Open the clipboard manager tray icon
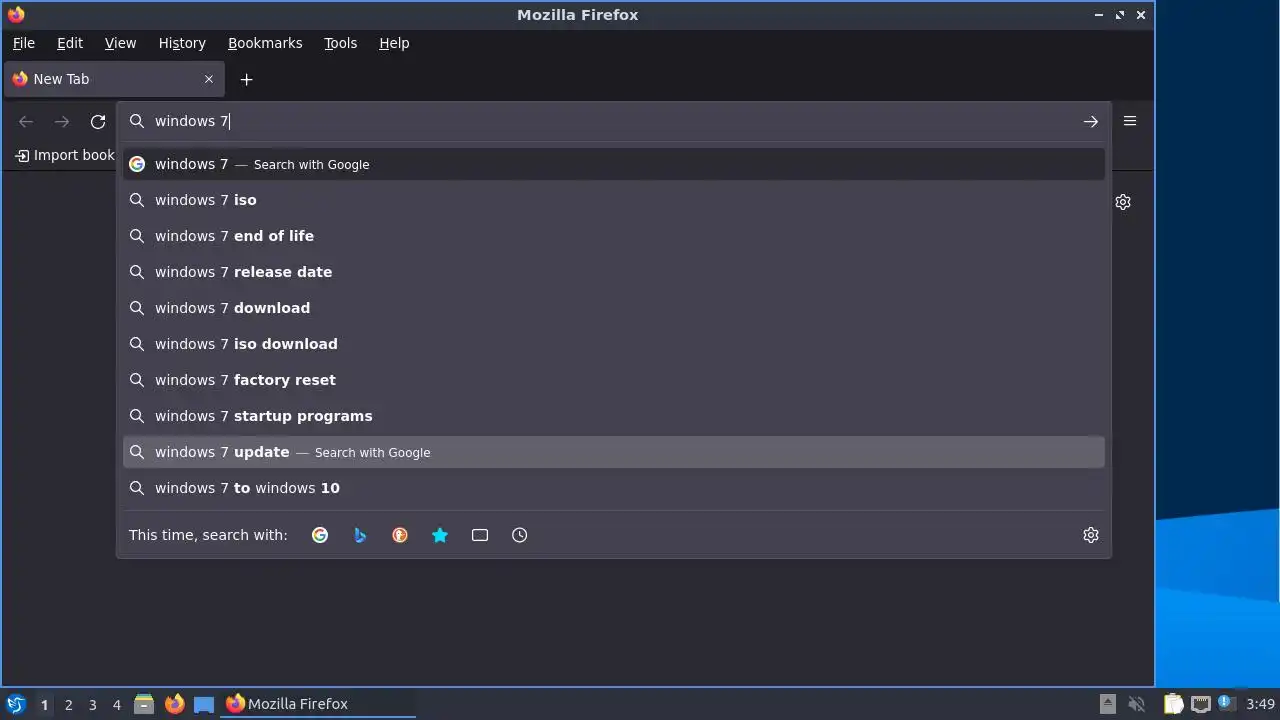 coord(1173,704)
